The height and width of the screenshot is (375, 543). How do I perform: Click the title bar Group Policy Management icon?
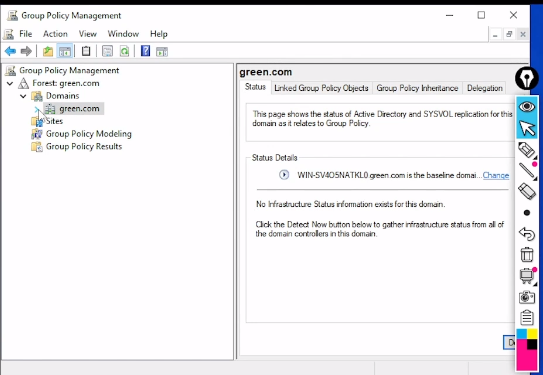point(12,16)
